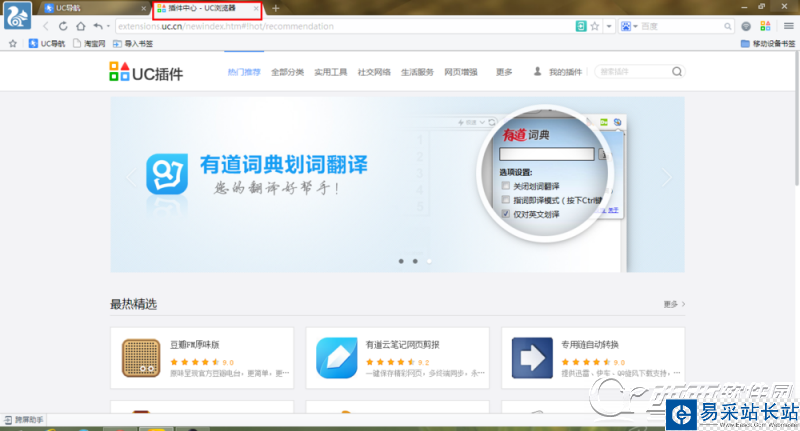This screenshot has height=431, width=800.
Task: Bookmark this page with address bar star
Action: tap(595, 26)
